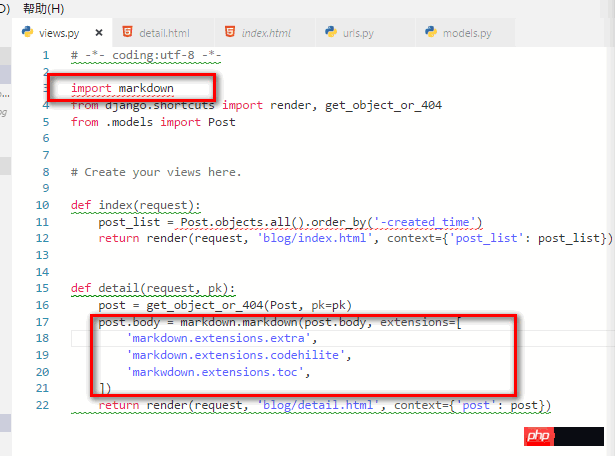Click the 'blog/index.html' string

click(315, 238)
